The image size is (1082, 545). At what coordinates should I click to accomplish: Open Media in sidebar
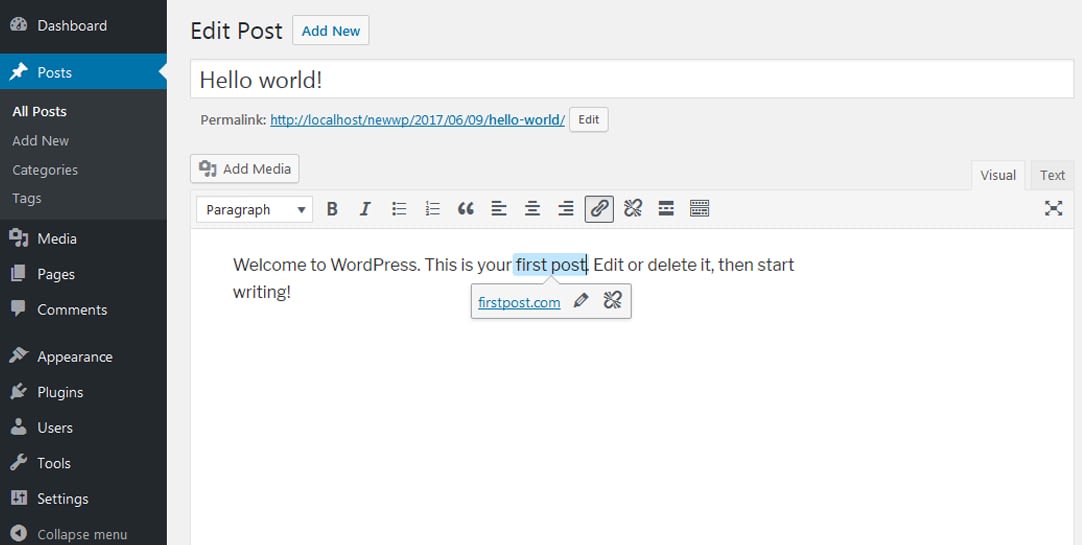pos(83,239)
